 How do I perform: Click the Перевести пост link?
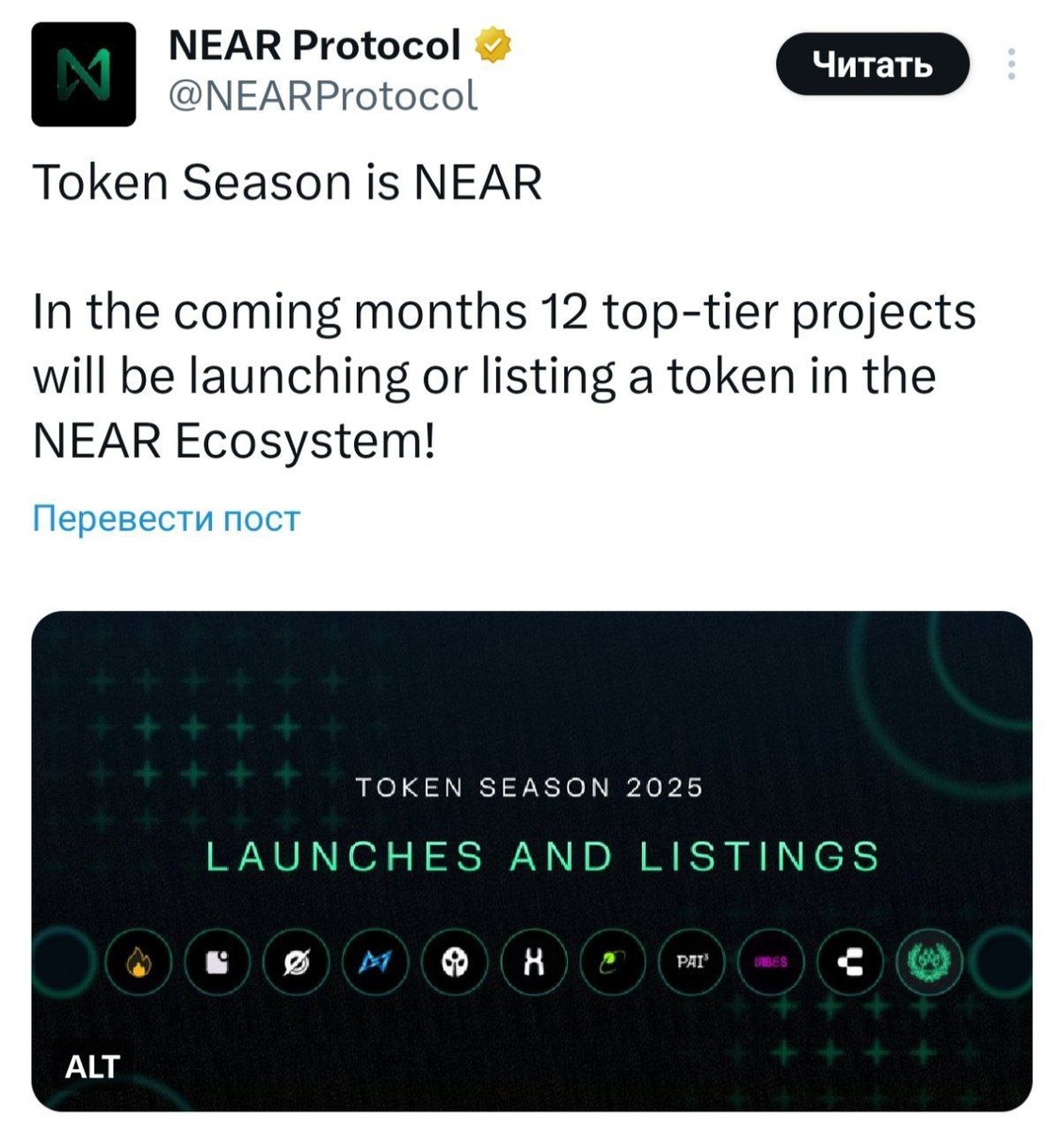tap(166, 518)
